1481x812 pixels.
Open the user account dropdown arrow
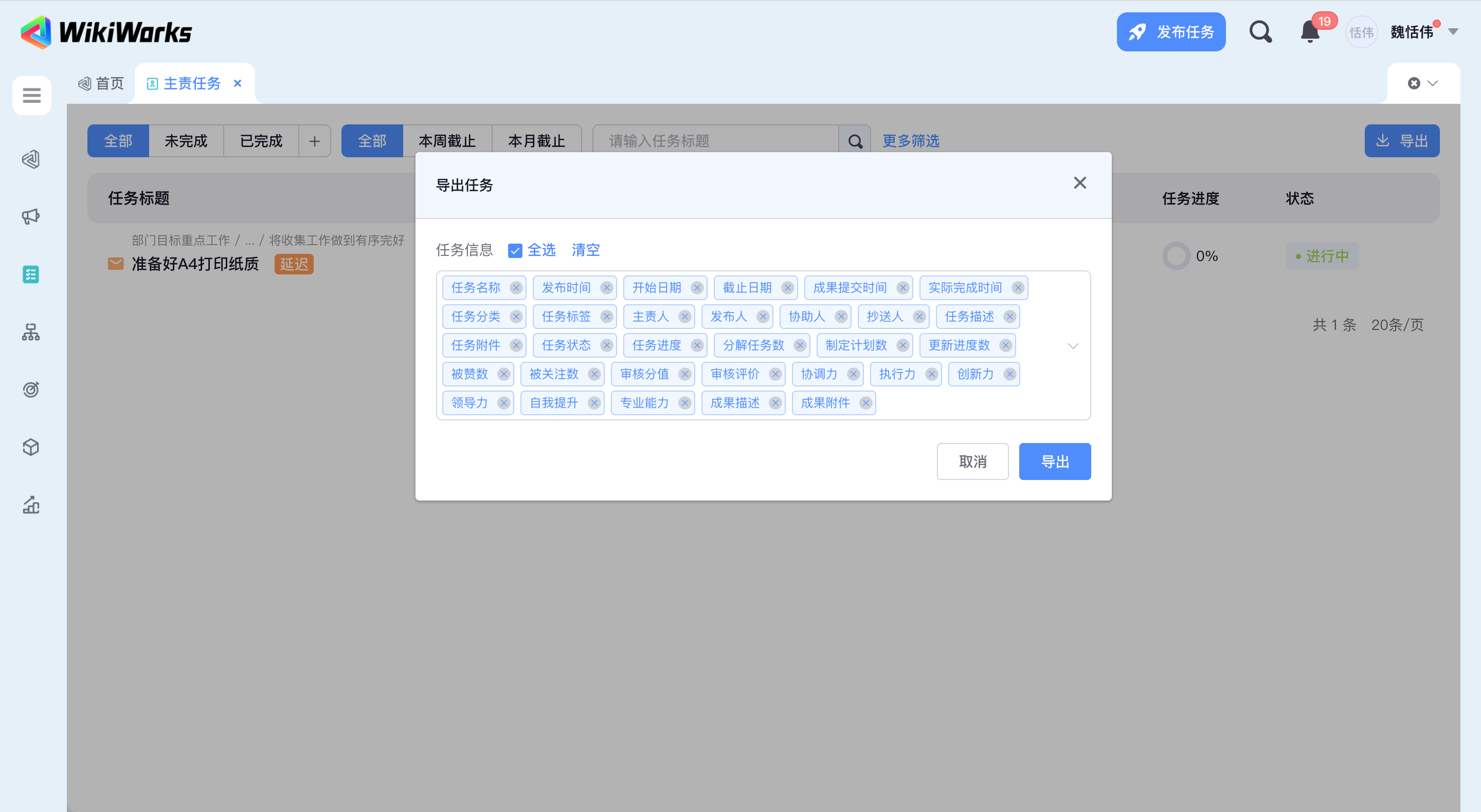click(1453, 32)
